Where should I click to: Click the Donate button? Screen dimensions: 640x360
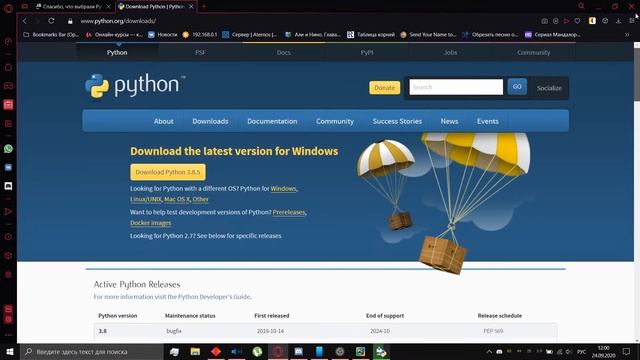pyautogui.click(x=384, y=87)
